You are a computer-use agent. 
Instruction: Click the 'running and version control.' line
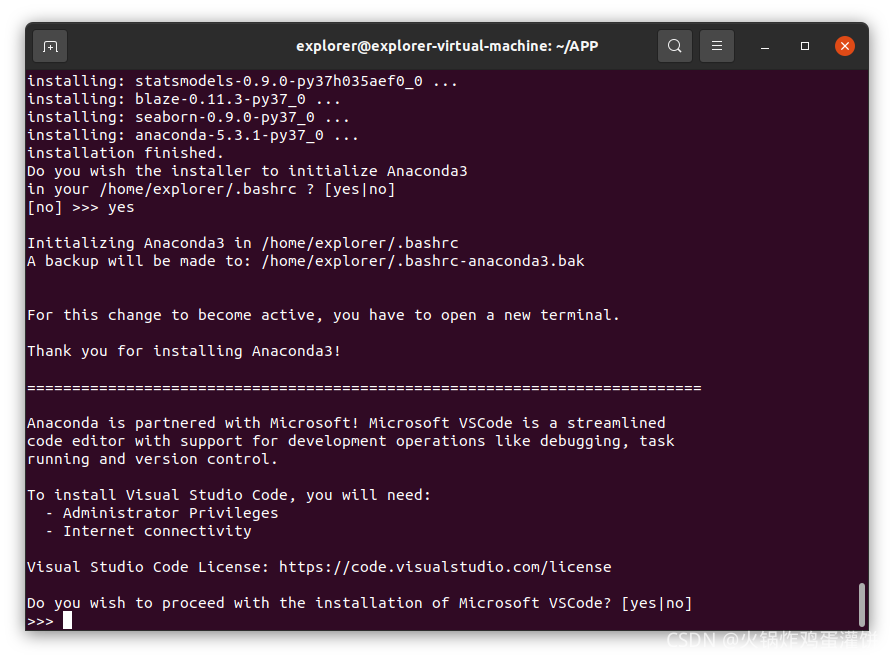(x=152, y=459)
